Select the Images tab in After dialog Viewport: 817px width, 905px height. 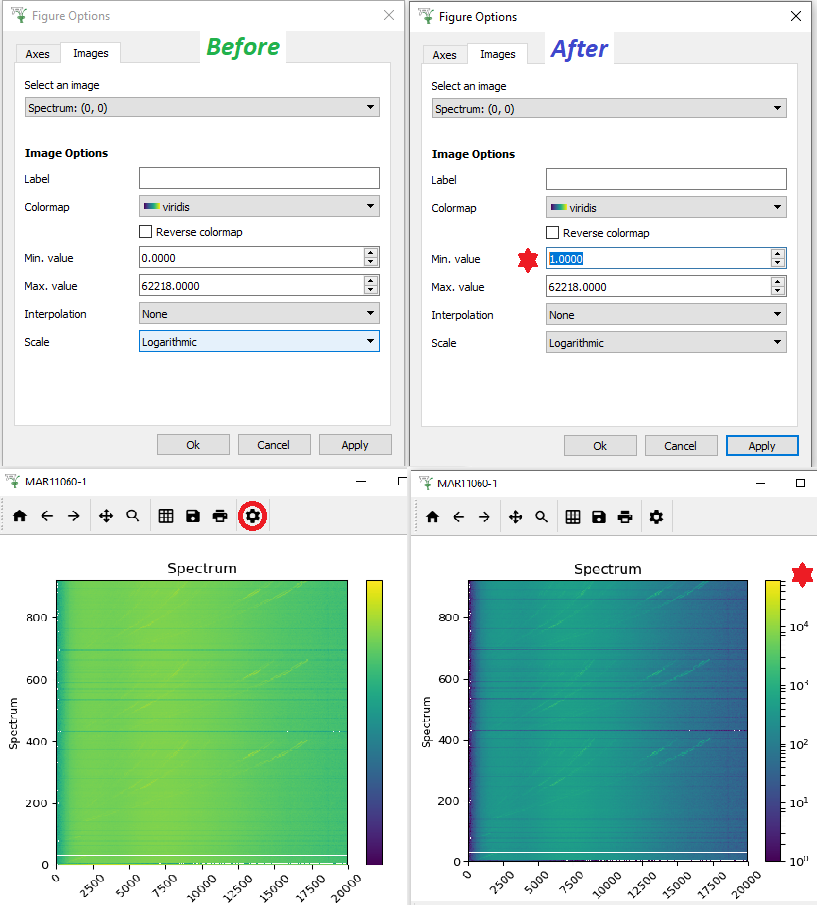coord(497,55)
